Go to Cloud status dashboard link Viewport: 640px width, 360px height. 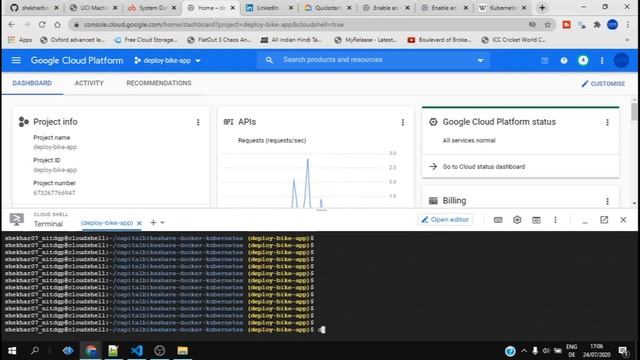pyautogui.click(x=484, y=167)
